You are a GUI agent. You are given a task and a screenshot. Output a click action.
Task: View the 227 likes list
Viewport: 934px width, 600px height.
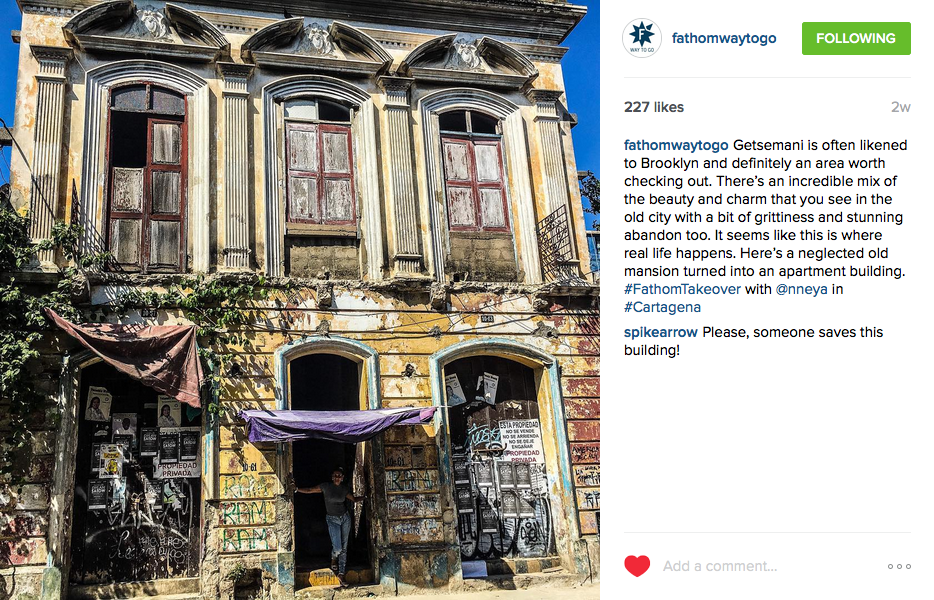[653, 107]
